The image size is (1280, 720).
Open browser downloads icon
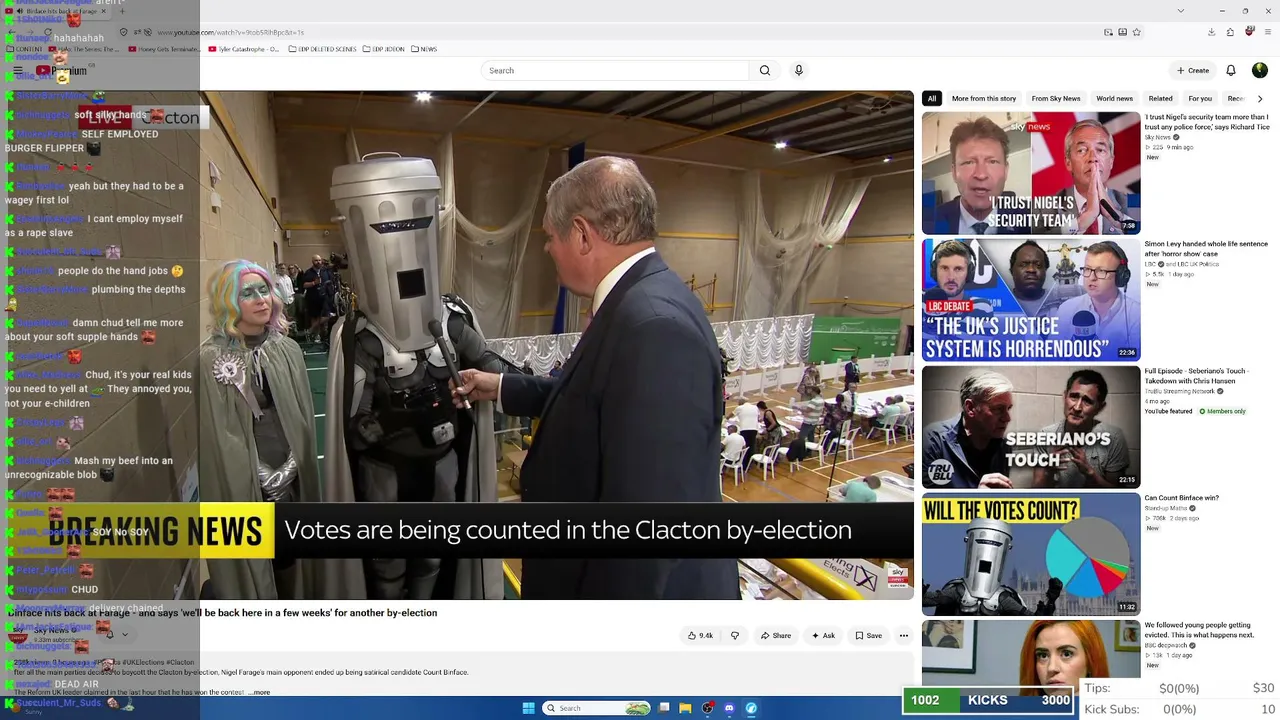pyautogui.click(x=1212, y=32)
